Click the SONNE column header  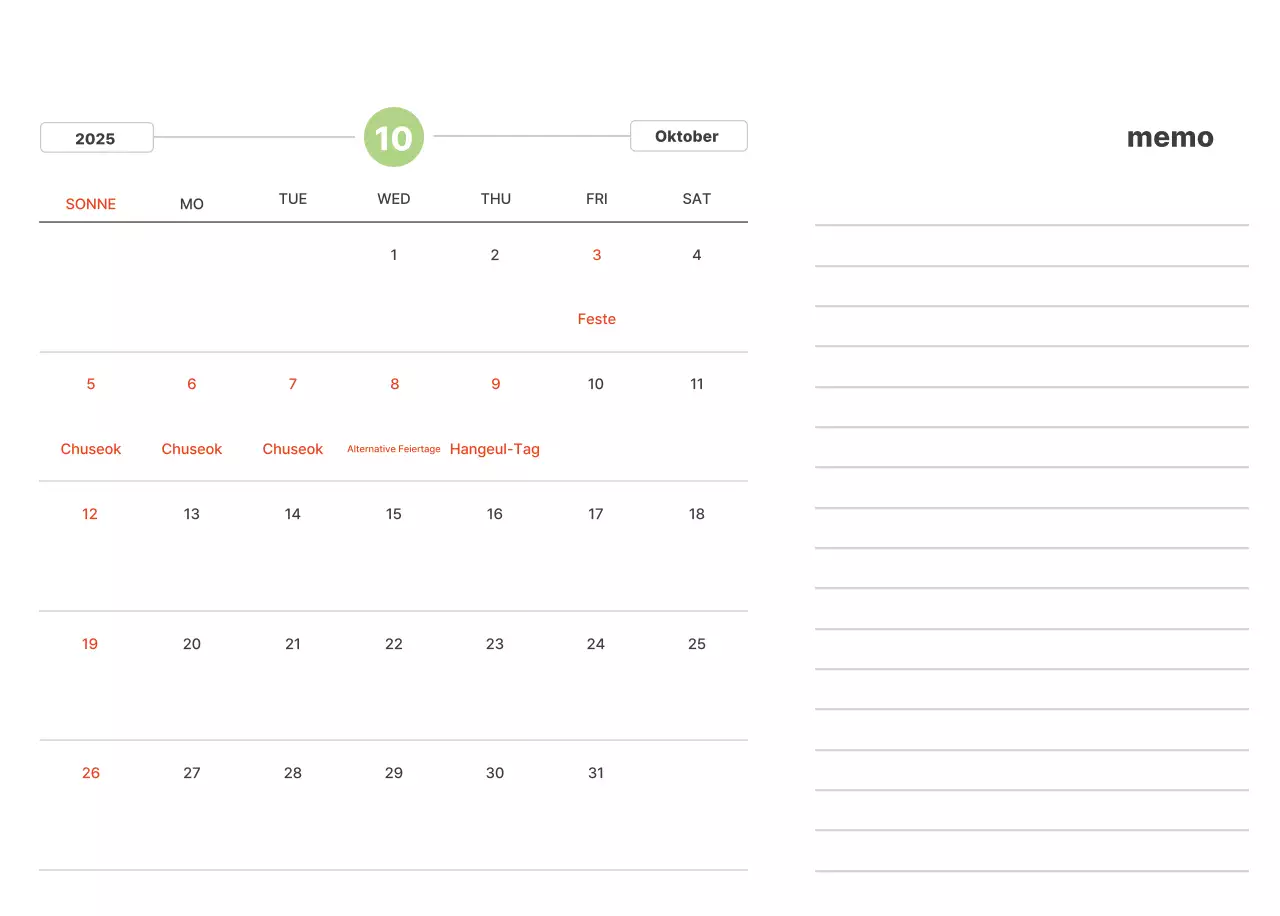[91, 204]
